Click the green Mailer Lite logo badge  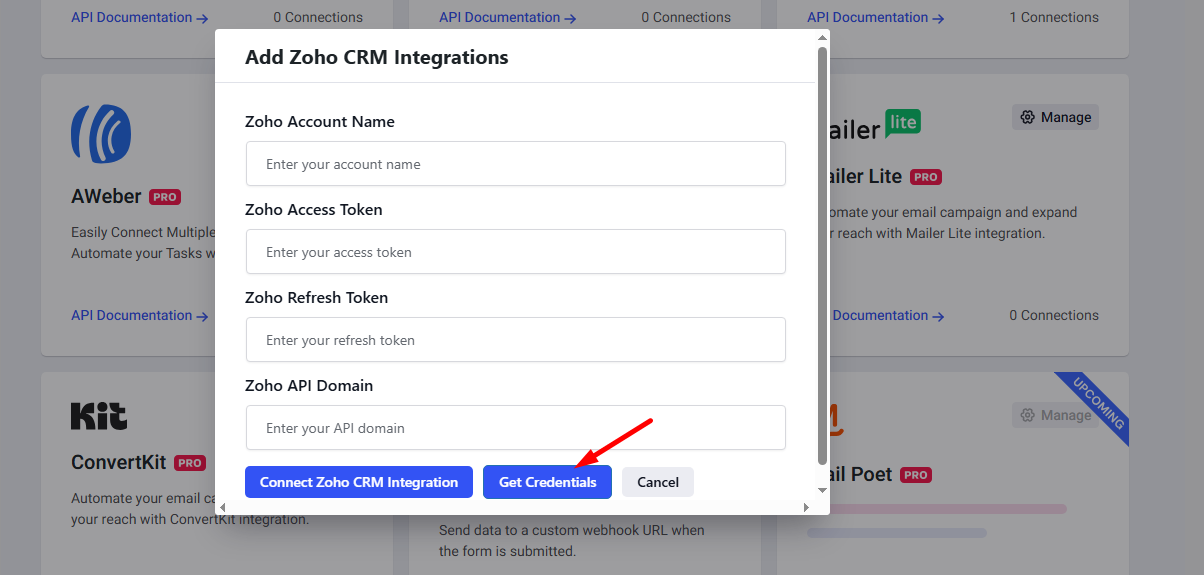point(903,123)
